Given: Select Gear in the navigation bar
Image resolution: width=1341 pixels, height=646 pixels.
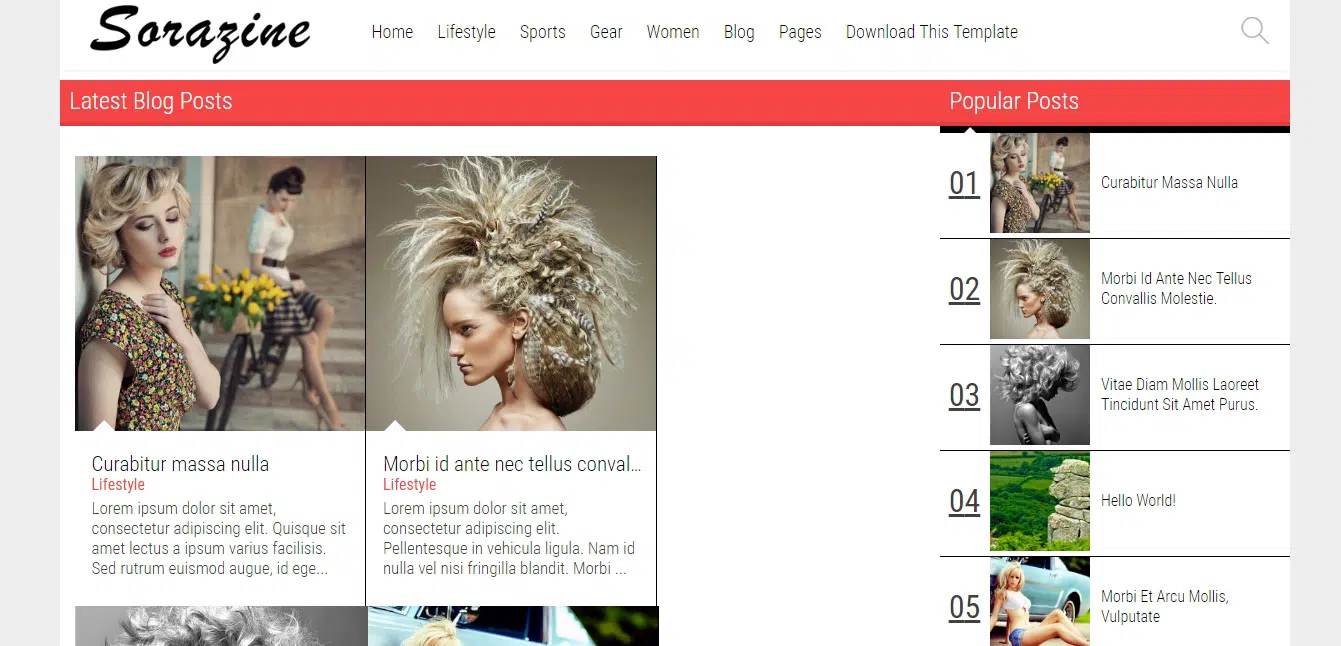Looking at the screenshot, I should (606, 32).
